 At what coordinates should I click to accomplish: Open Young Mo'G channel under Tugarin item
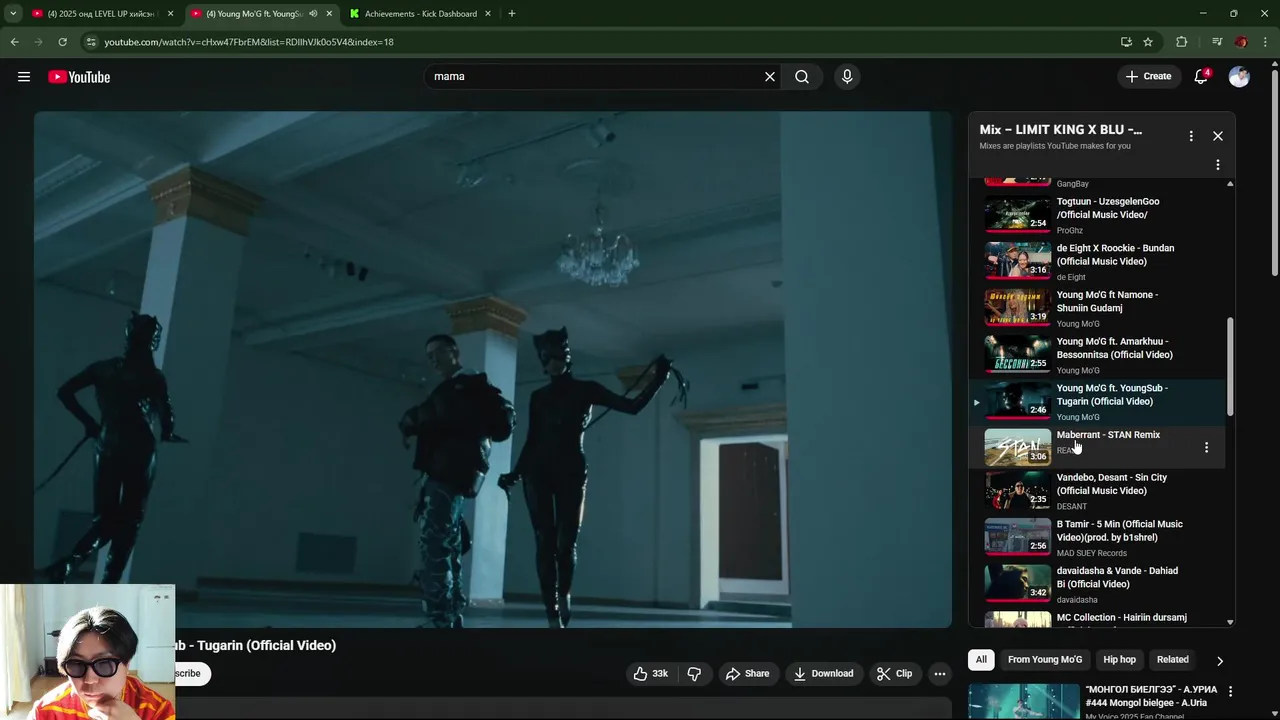point(1078,418)
